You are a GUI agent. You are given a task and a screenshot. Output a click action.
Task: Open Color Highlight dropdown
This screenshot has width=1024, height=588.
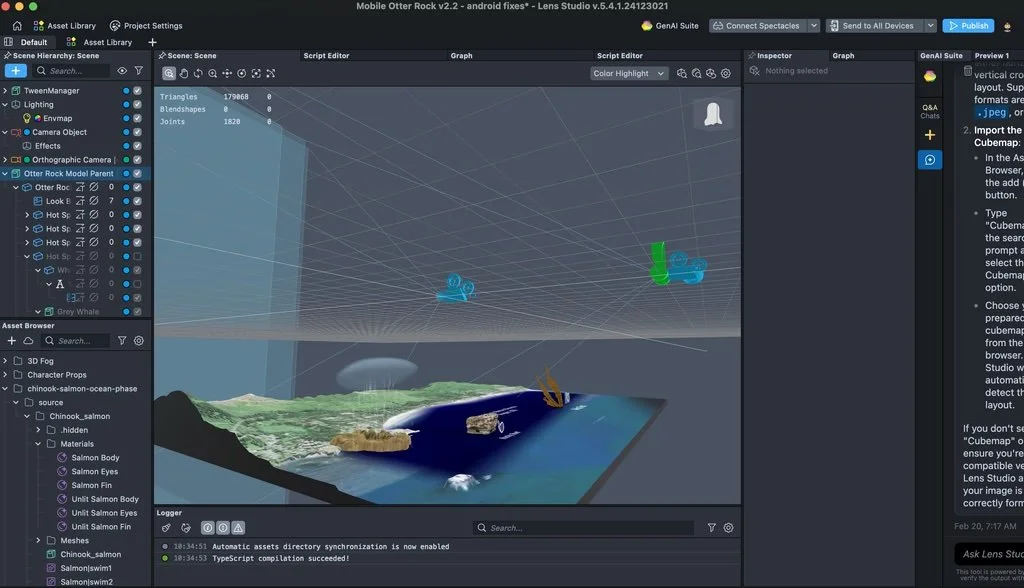(x=628, y=73)
